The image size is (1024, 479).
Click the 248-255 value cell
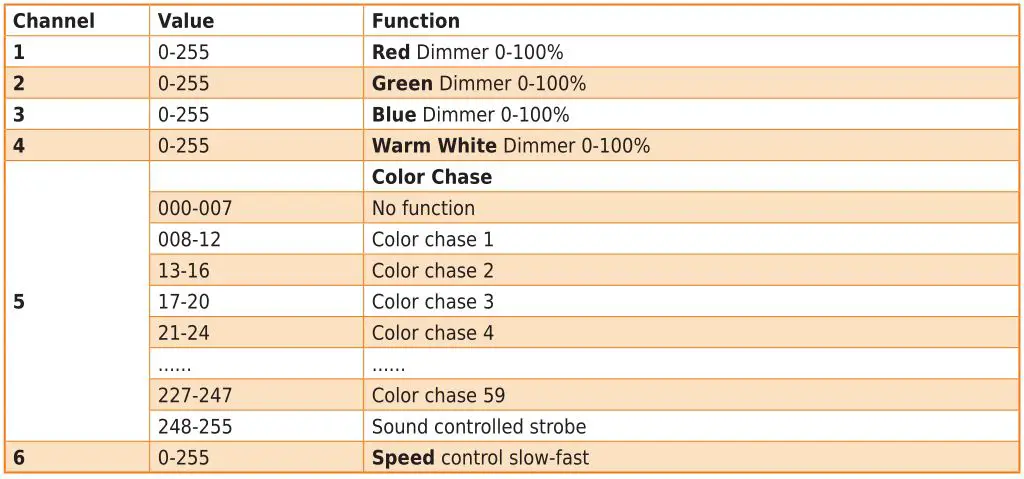click(195, 427)
